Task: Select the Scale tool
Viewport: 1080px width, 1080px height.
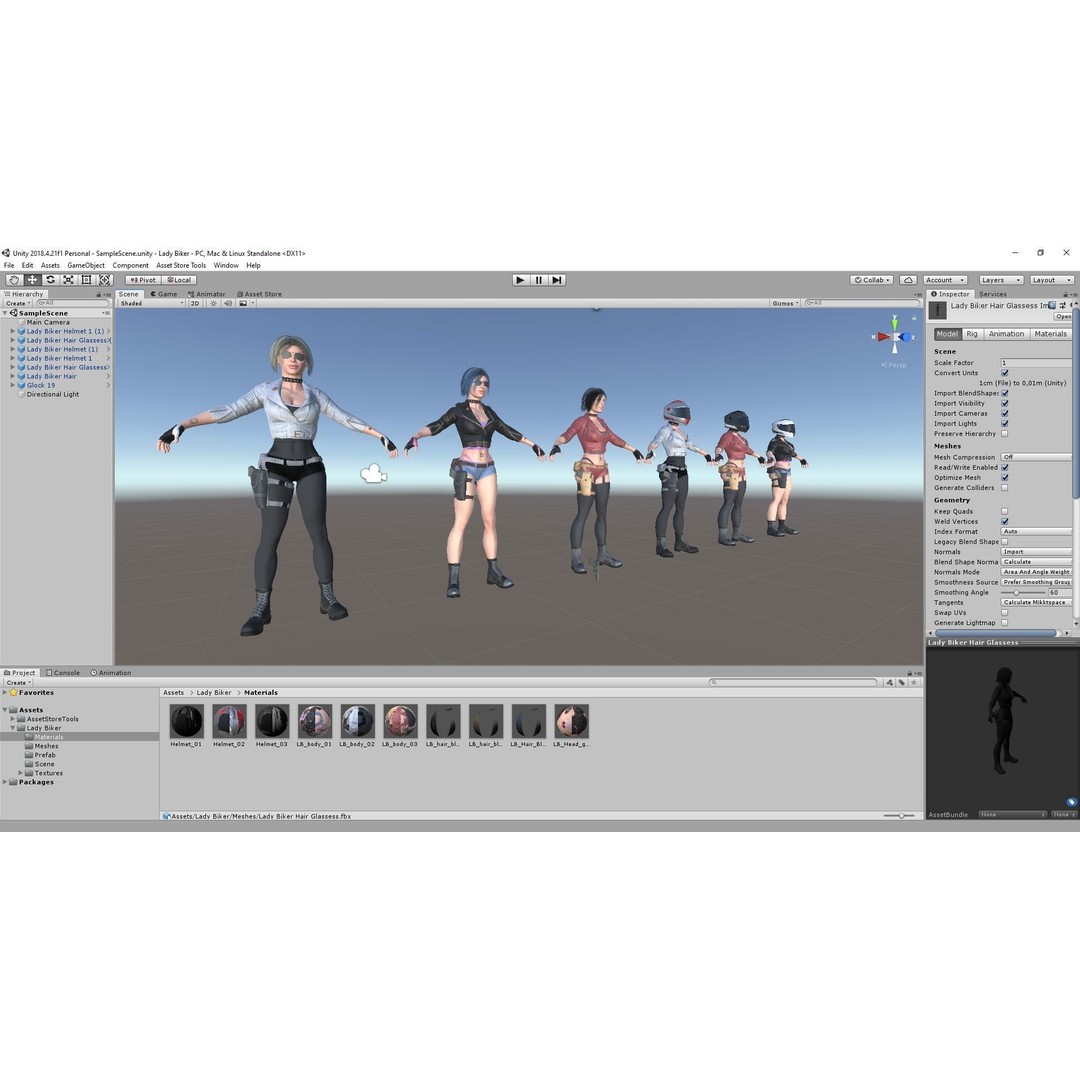Action: 68,280
